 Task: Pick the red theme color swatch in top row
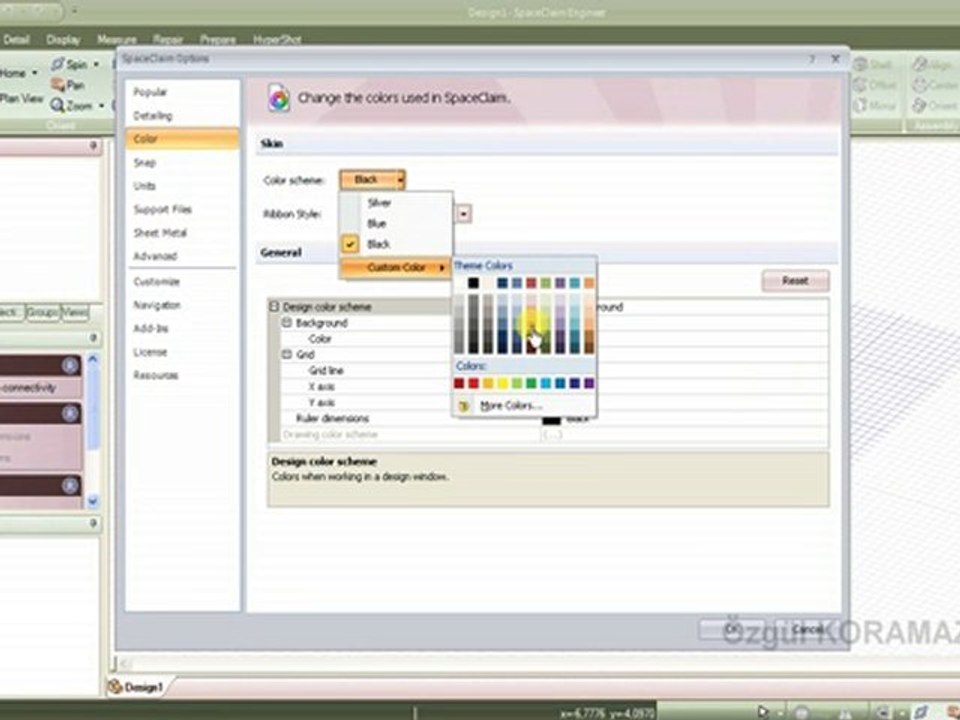[x=531, y=282]
